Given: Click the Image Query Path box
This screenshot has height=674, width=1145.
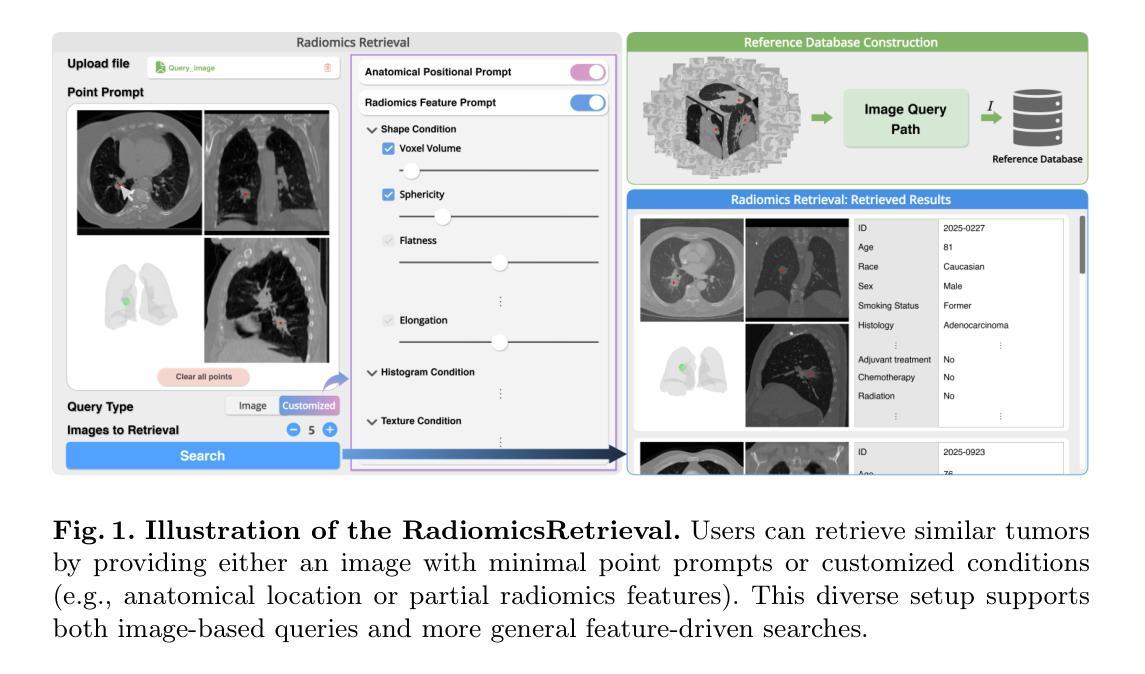Looking at the screenshot, I should tap(905, 118).
